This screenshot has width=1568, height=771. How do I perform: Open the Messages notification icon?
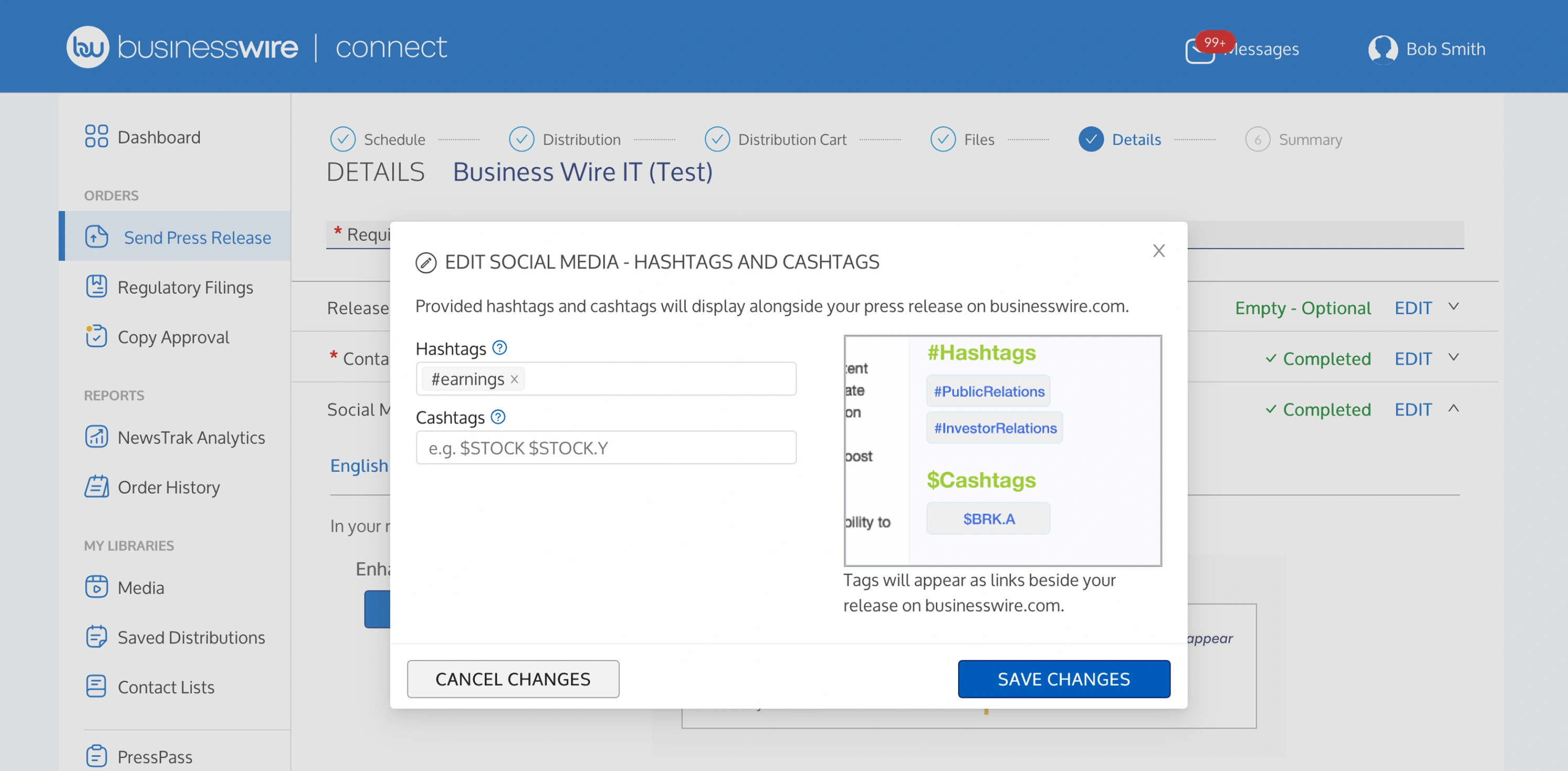(1200, 50)
